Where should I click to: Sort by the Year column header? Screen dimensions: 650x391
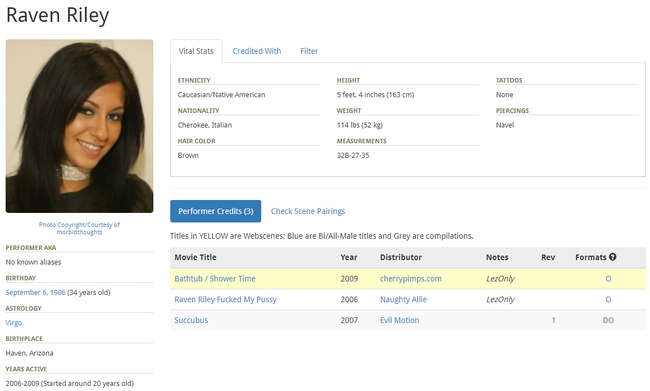349,257
